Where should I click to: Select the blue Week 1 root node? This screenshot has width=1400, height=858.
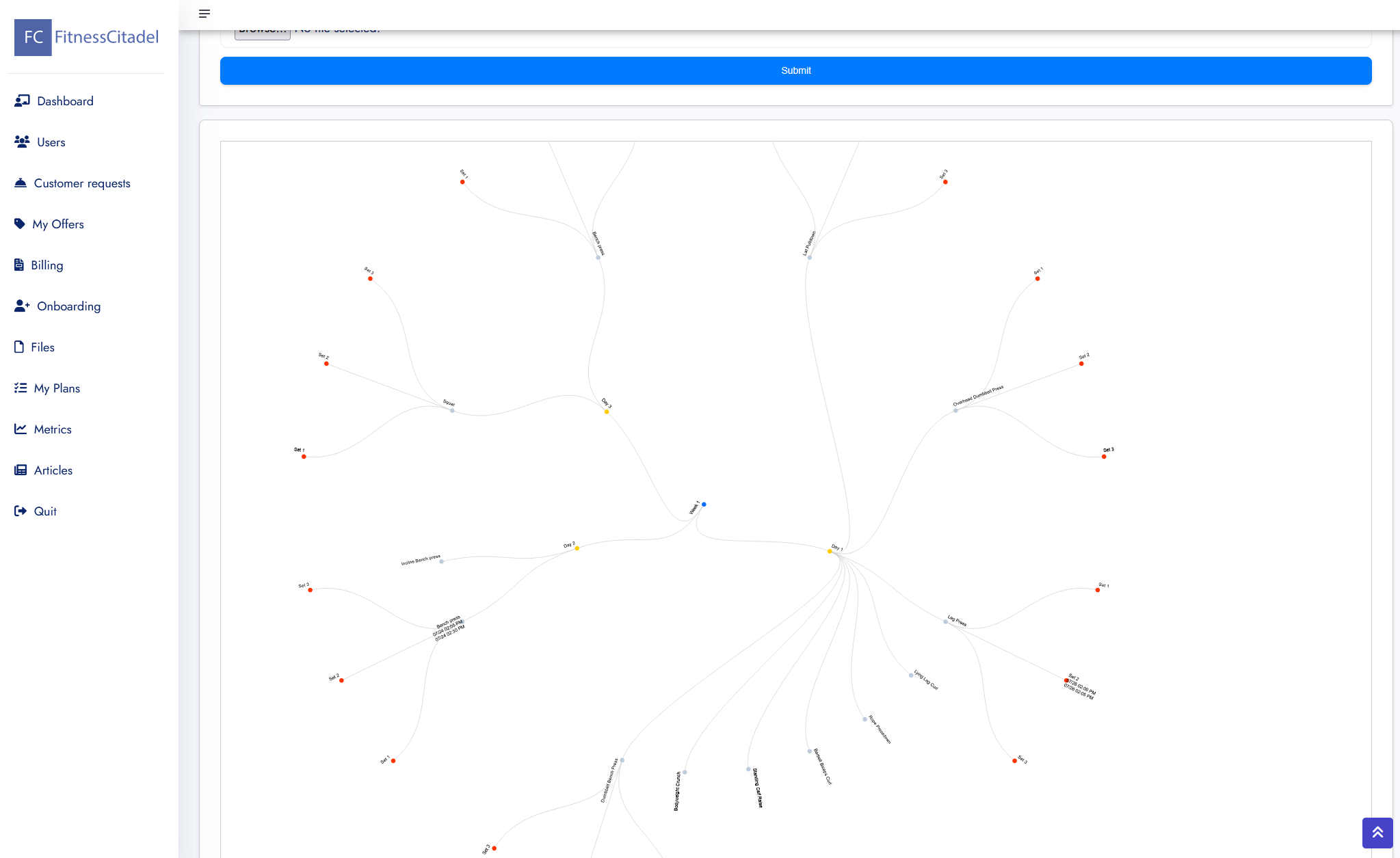click(x=704, y=505)
